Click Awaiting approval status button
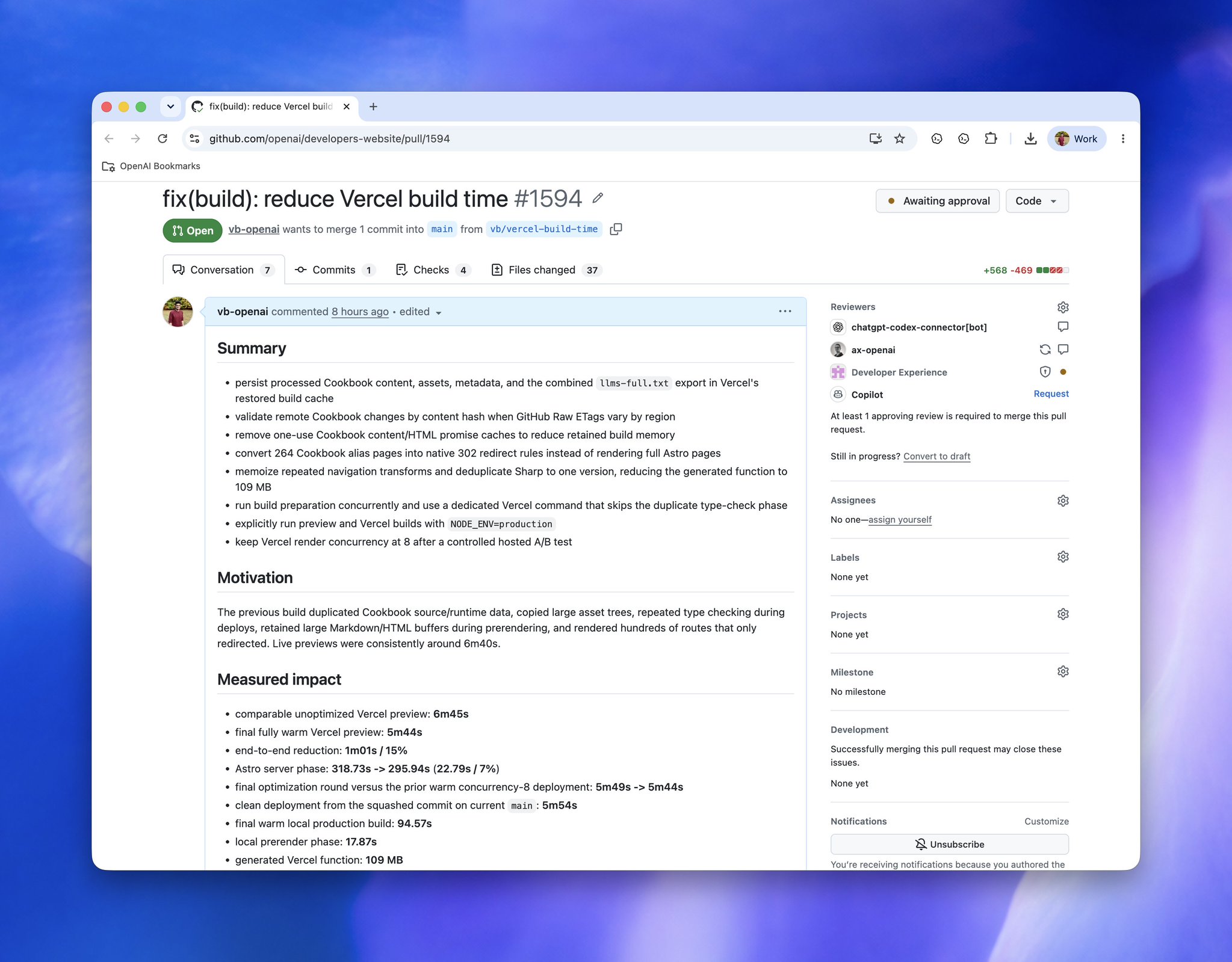This screenshot has width=1232, height=962. [x=937, y=201]
